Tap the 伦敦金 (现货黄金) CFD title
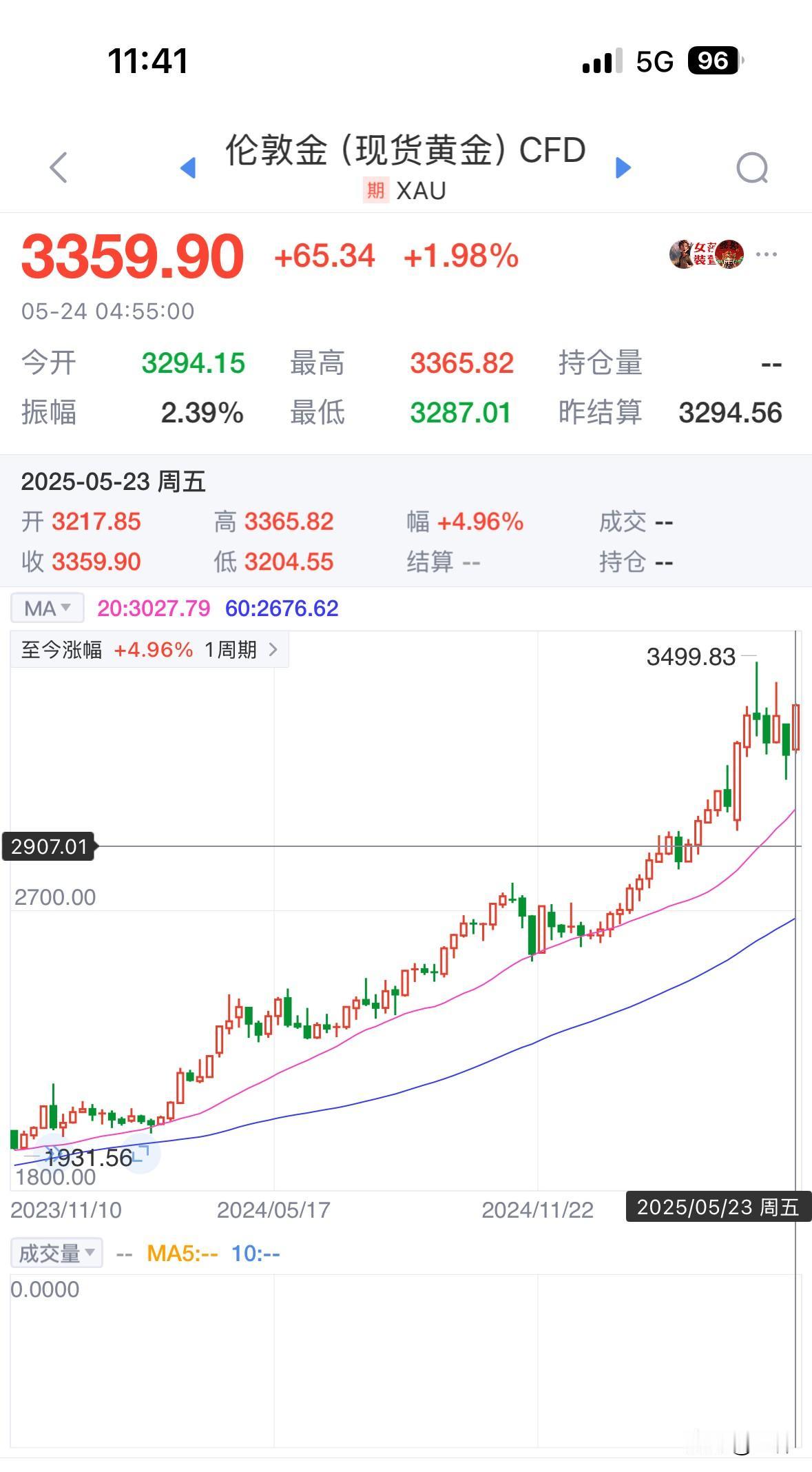 pos(406,150)
